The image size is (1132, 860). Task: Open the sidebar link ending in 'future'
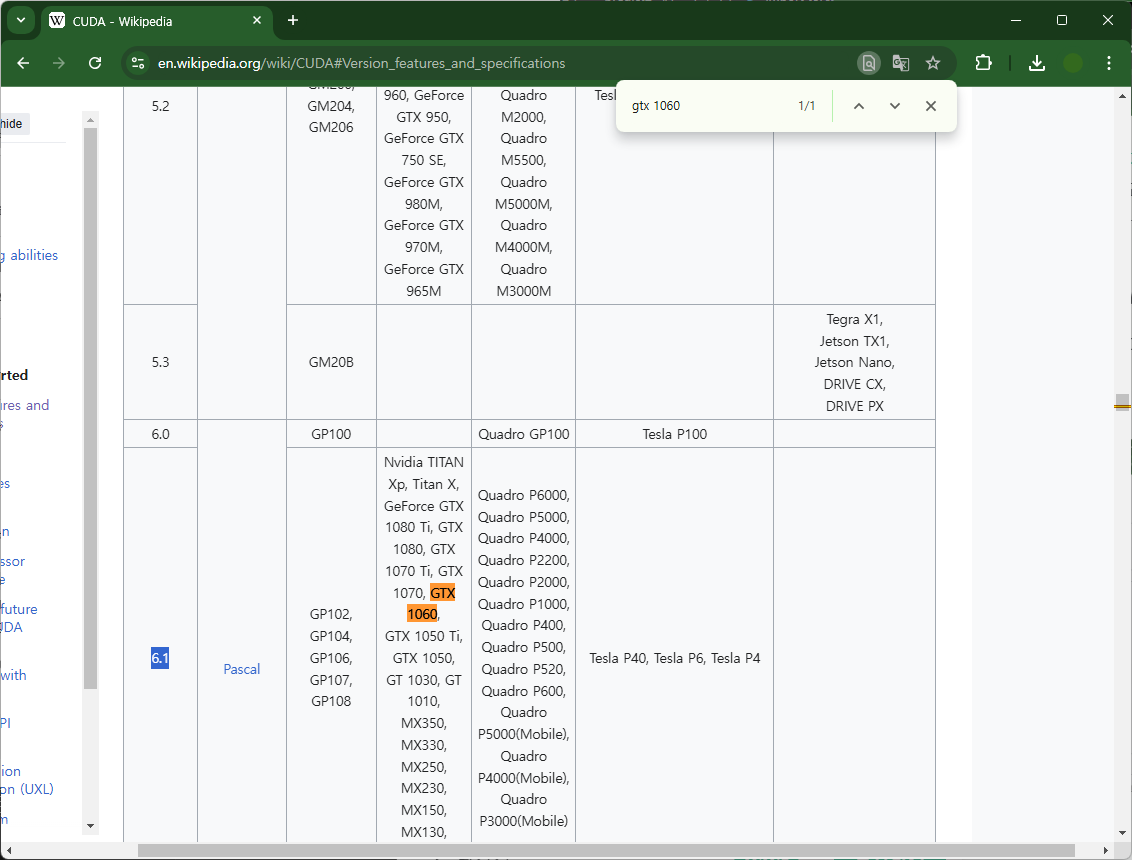[x=19, y=609]
